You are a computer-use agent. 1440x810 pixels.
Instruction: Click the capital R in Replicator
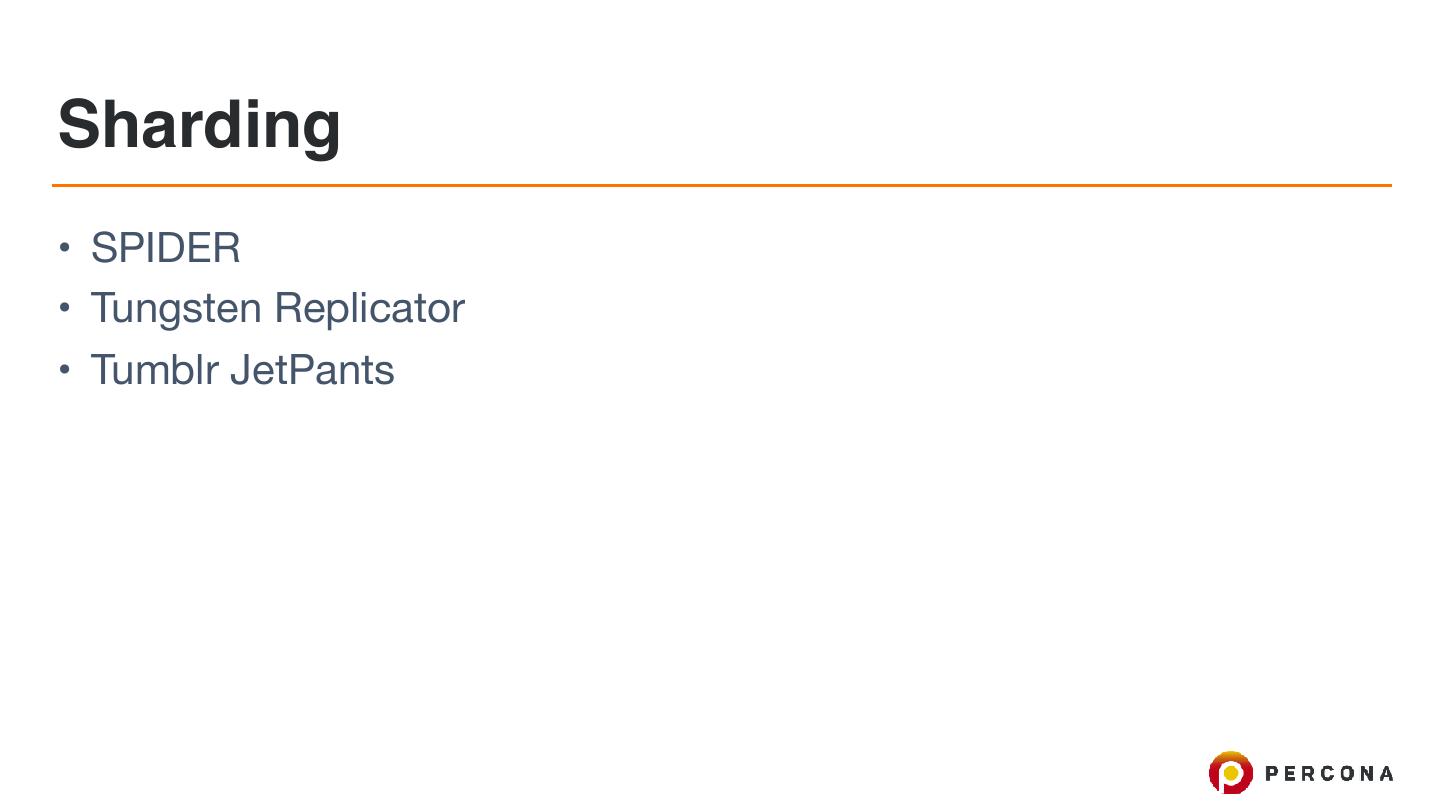[x=287, y=309]
